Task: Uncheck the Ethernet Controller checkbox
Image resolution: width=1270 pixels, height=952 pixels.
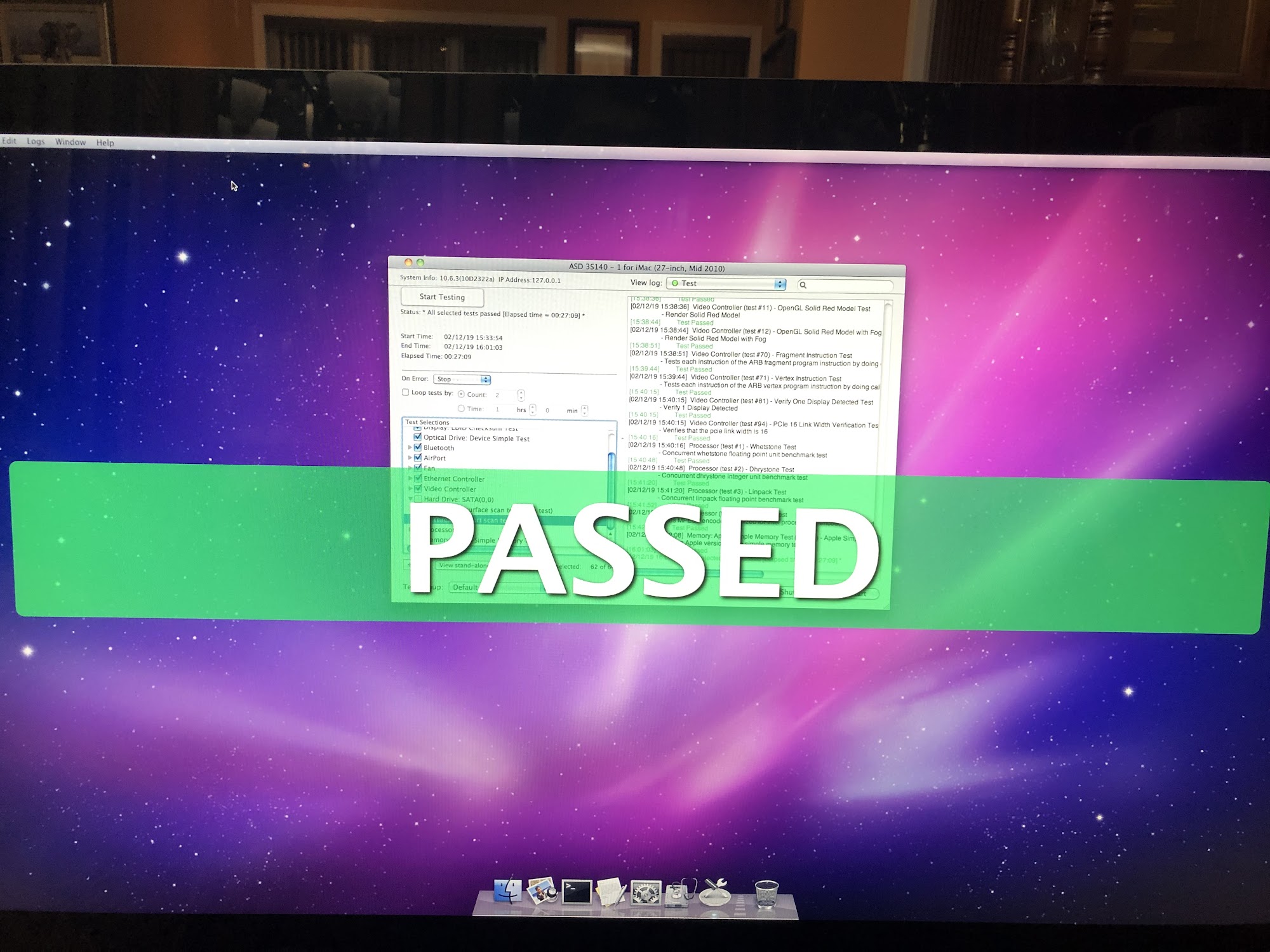Action: tap(418, 479)
